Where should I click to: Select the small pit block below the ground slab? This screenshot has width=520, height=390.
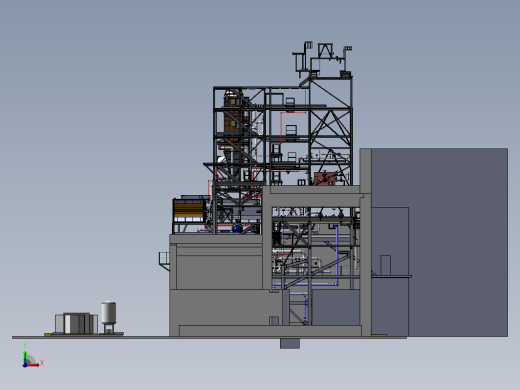coord(290,344)
